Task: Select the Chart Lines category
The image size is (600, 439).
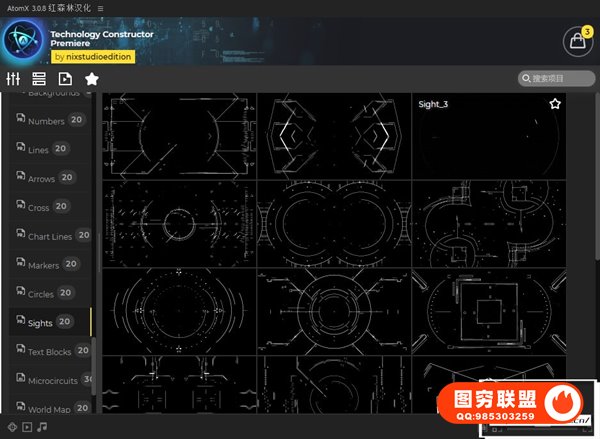Action: pyautogui.click(x=50, y=237)
